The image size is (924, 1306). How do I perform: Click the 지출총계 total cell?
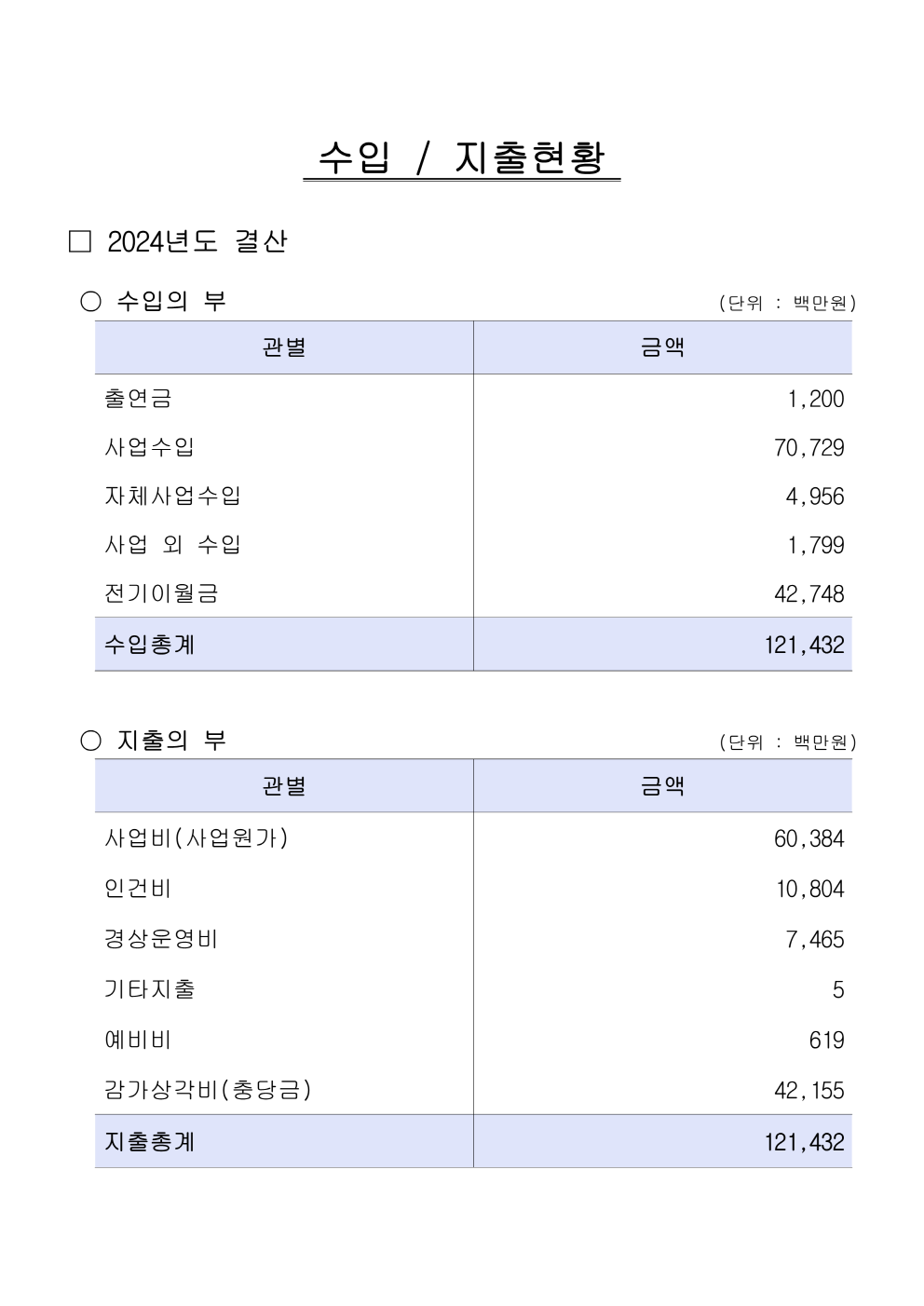284,1141
